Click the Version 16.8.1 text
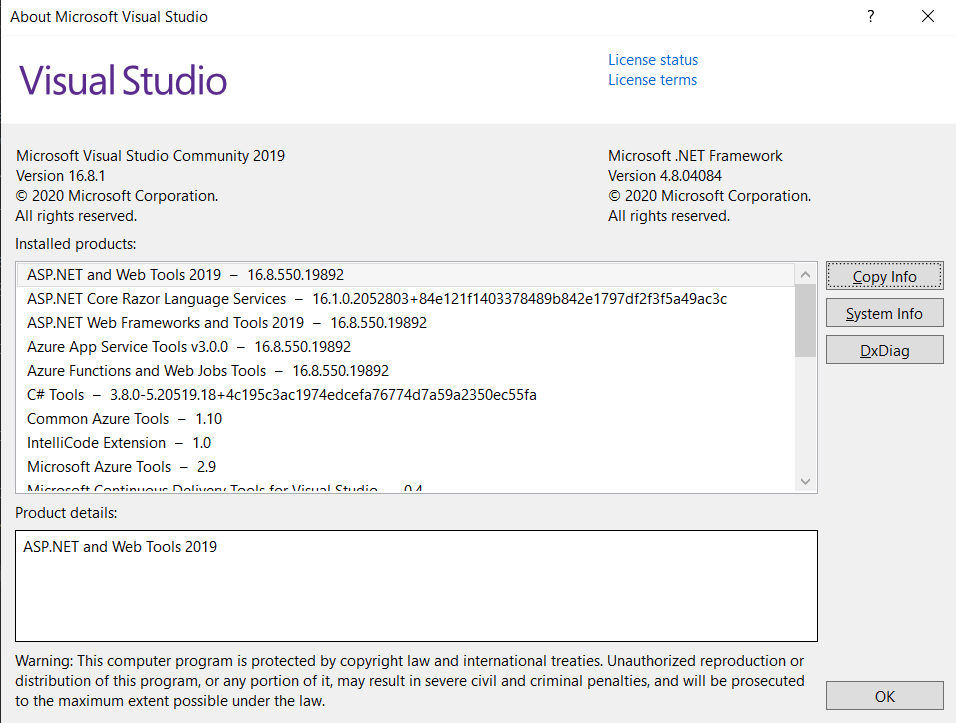 [60, 176]
